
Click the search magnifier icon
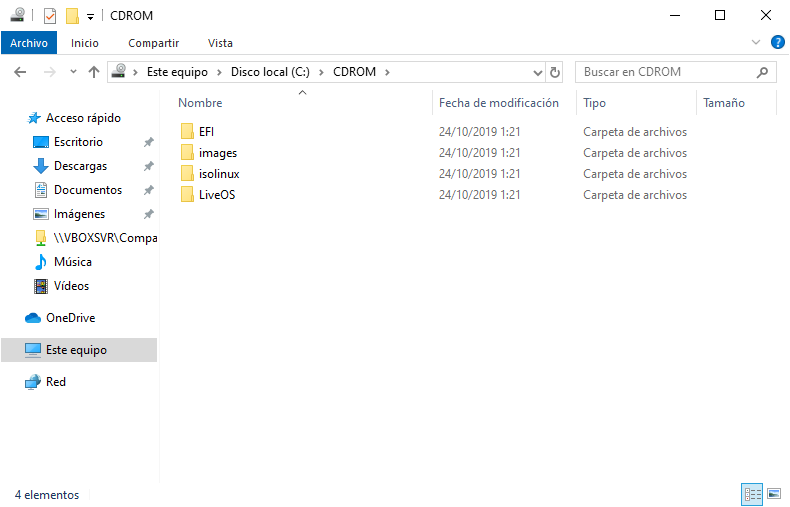tap(763, 72)
